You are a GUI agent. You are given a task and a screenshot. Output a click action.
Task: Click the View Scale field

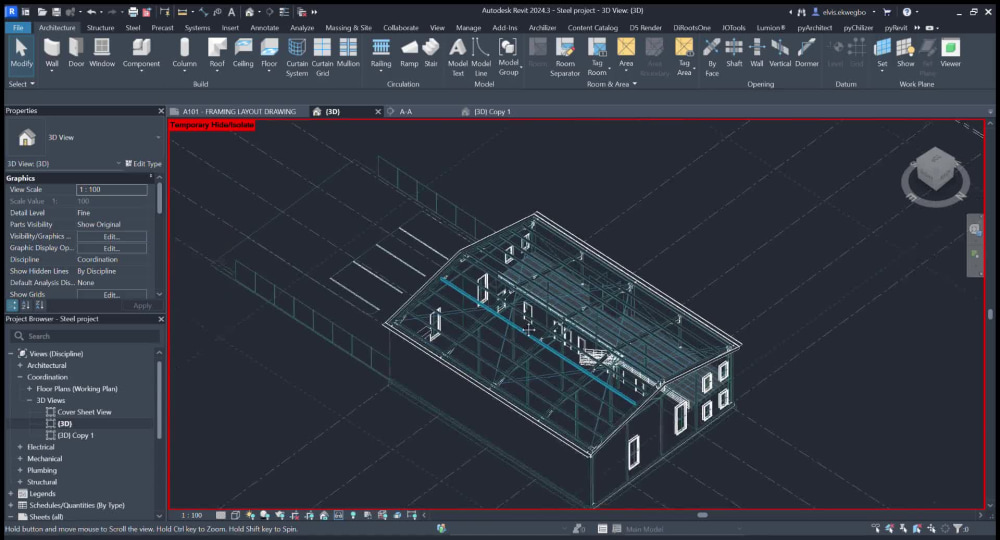(x=112, y=189)
